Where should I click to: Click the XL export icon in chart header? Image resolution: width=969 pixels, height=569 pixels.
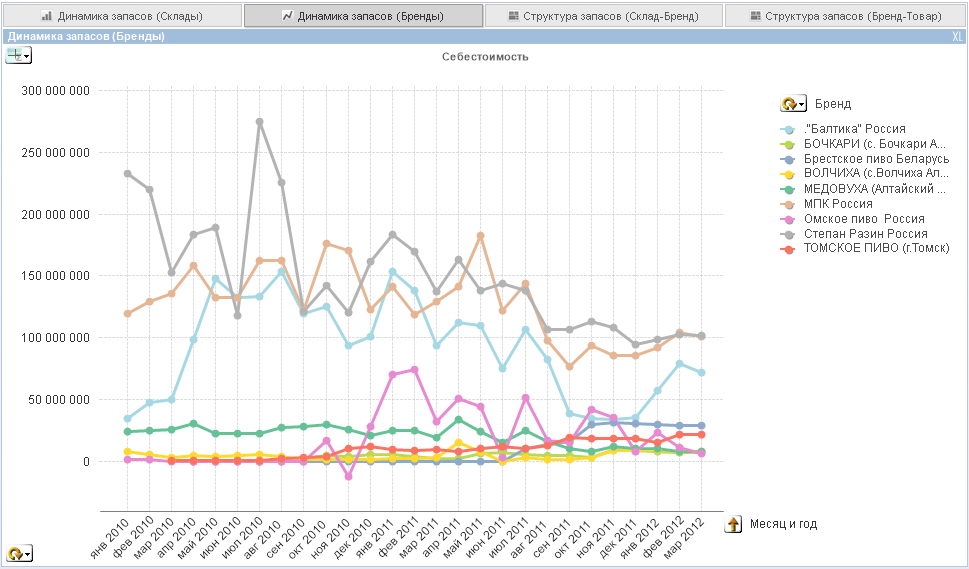click(x=957, y=36)
